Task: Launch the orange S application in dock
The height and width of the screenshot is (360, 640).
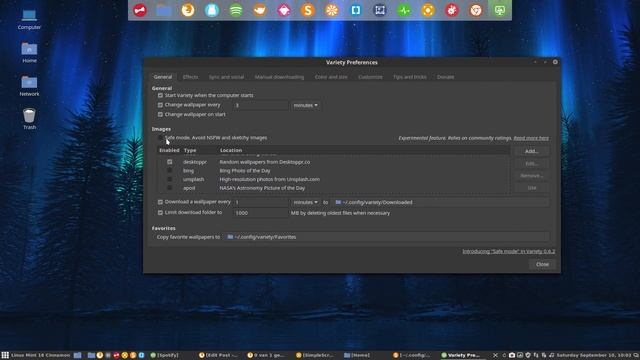Action: point(308,10)
